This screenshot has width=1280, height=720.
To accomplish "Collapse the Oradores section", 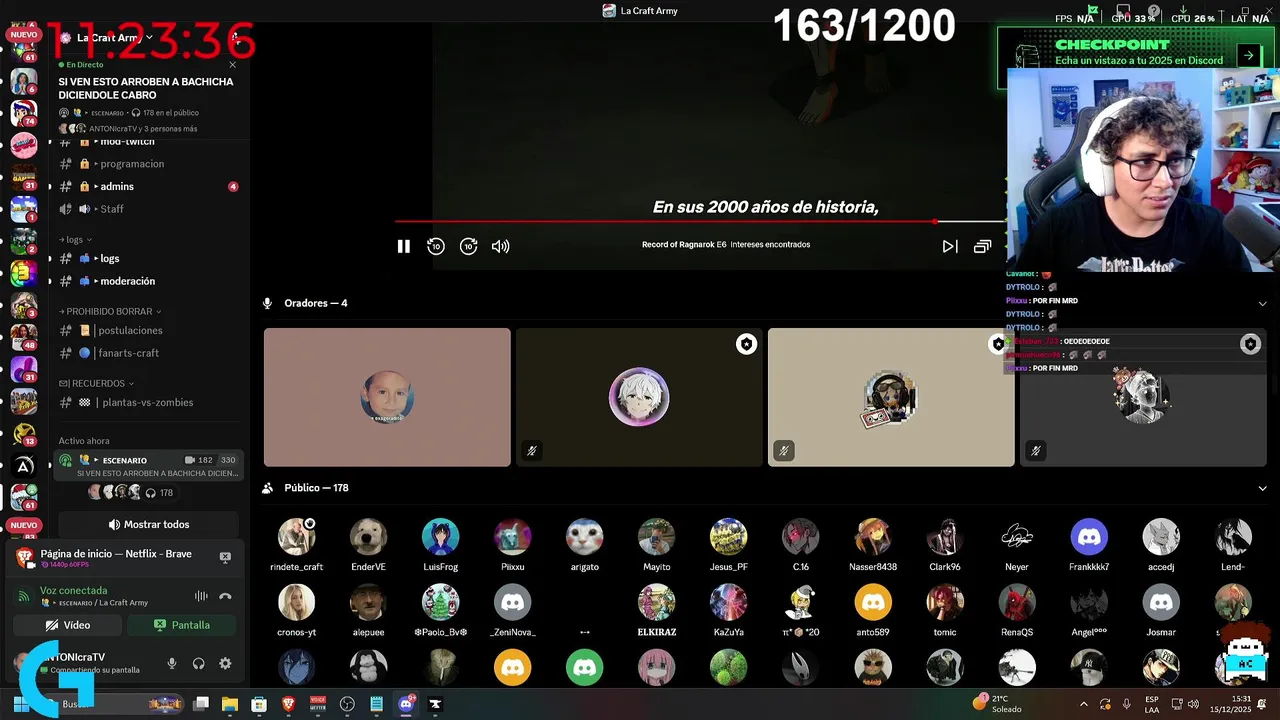I will [1262, 303].
